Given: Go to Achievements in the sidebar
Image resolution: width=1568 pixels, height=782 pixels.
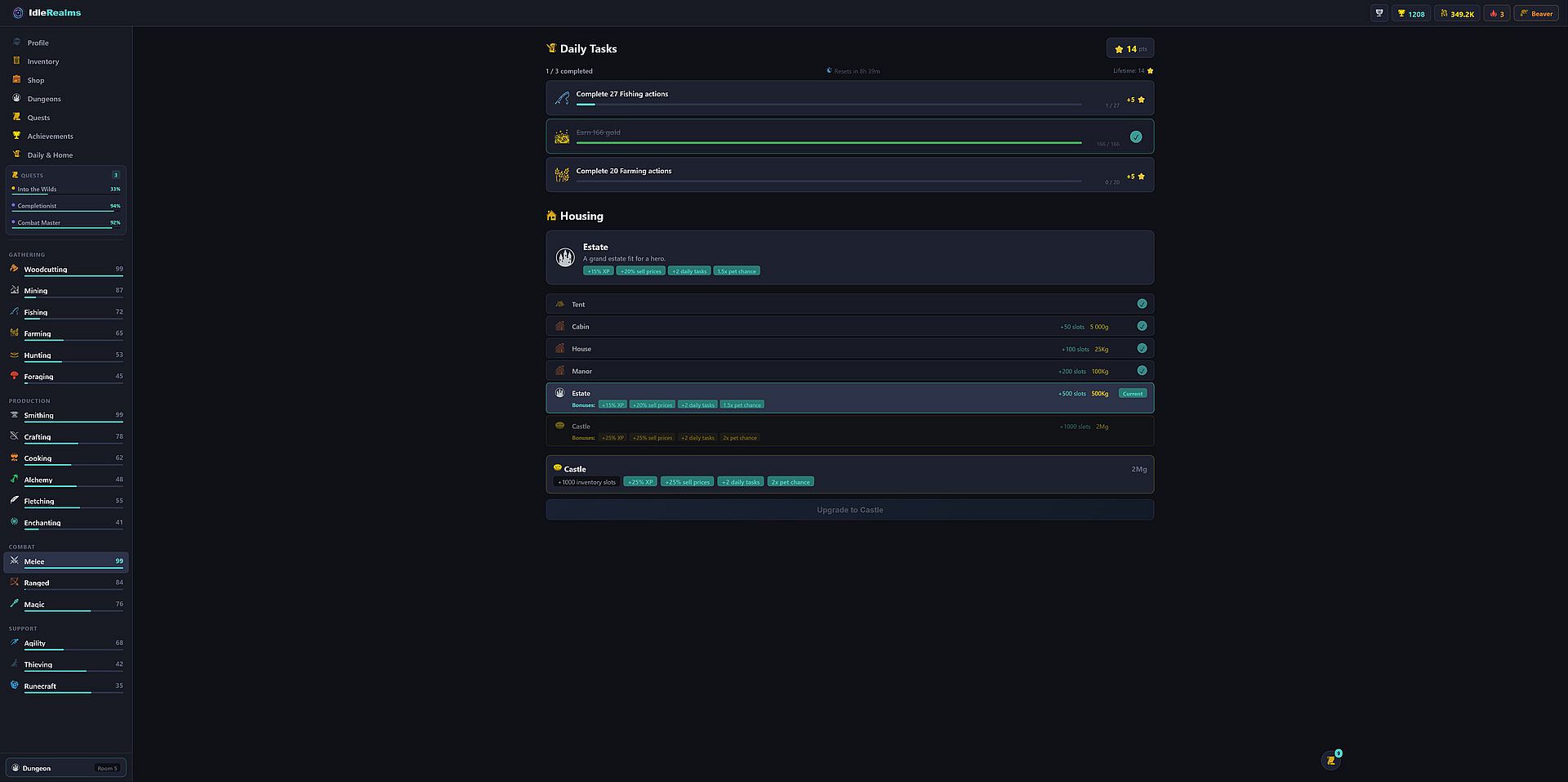Looking at the screenshot, I should (50, 136).
